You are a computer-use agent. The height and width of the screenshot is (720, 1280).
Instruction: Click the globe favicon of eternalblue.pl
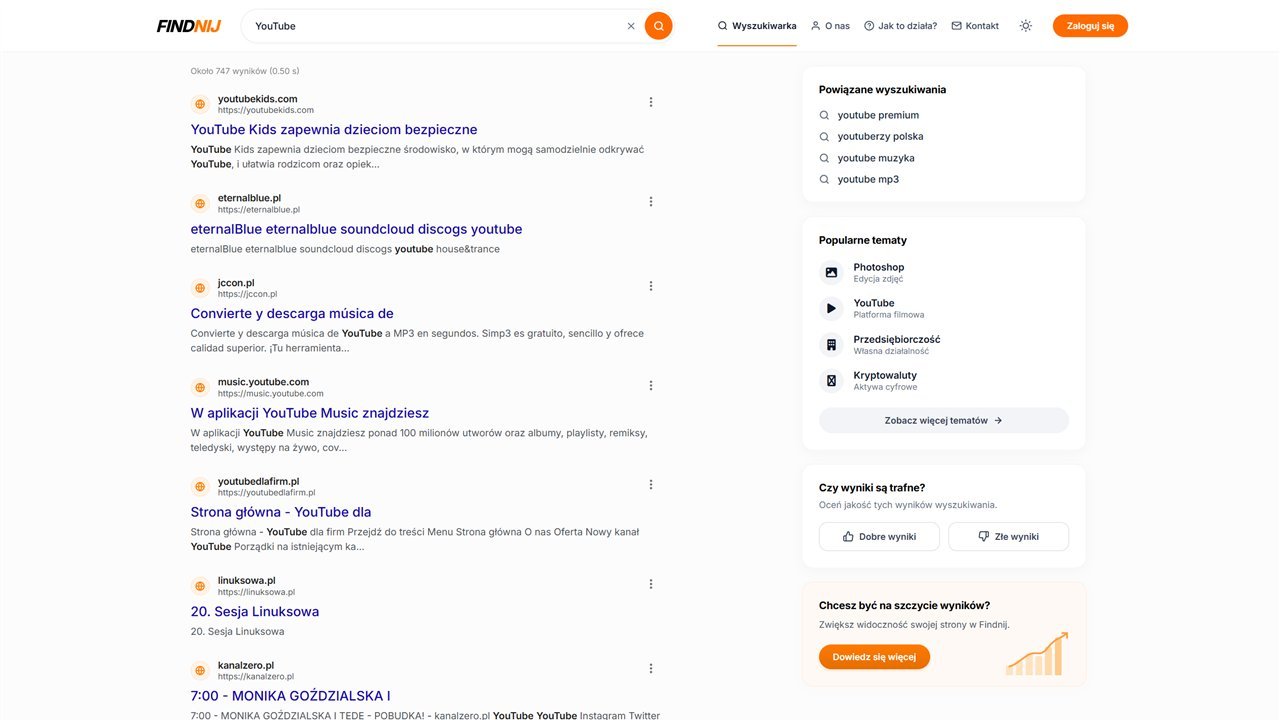click(200, 203)
